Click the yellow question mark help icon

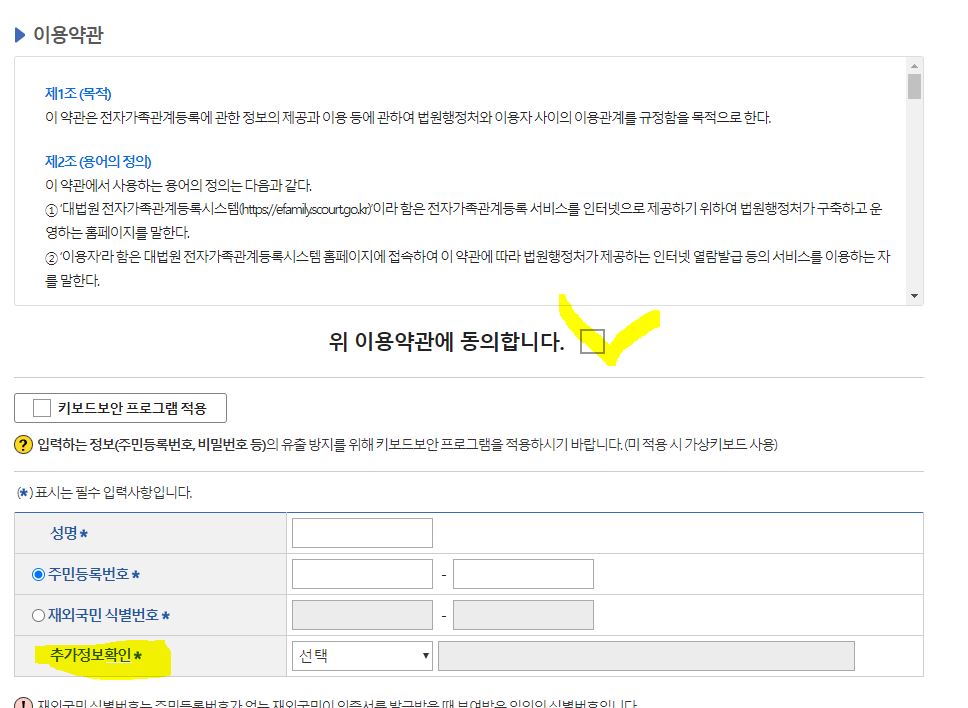point(23,444)
